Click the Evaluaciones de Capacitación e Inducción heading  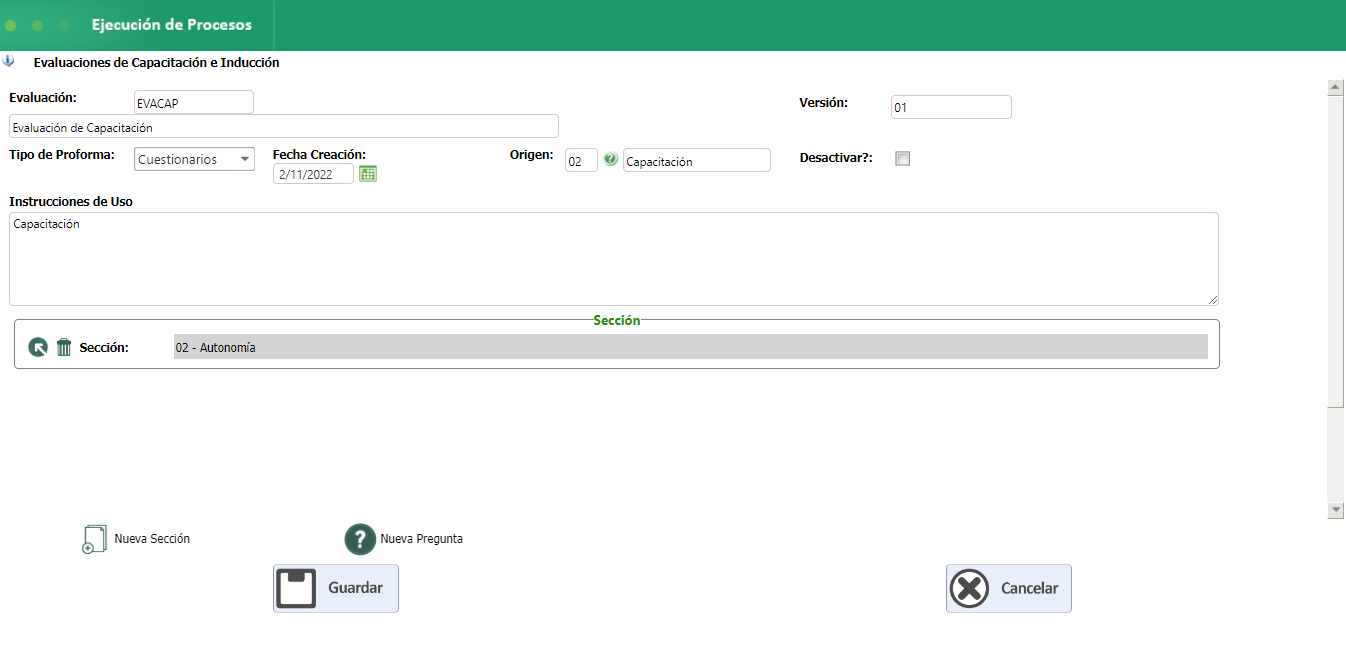(157, 62)
